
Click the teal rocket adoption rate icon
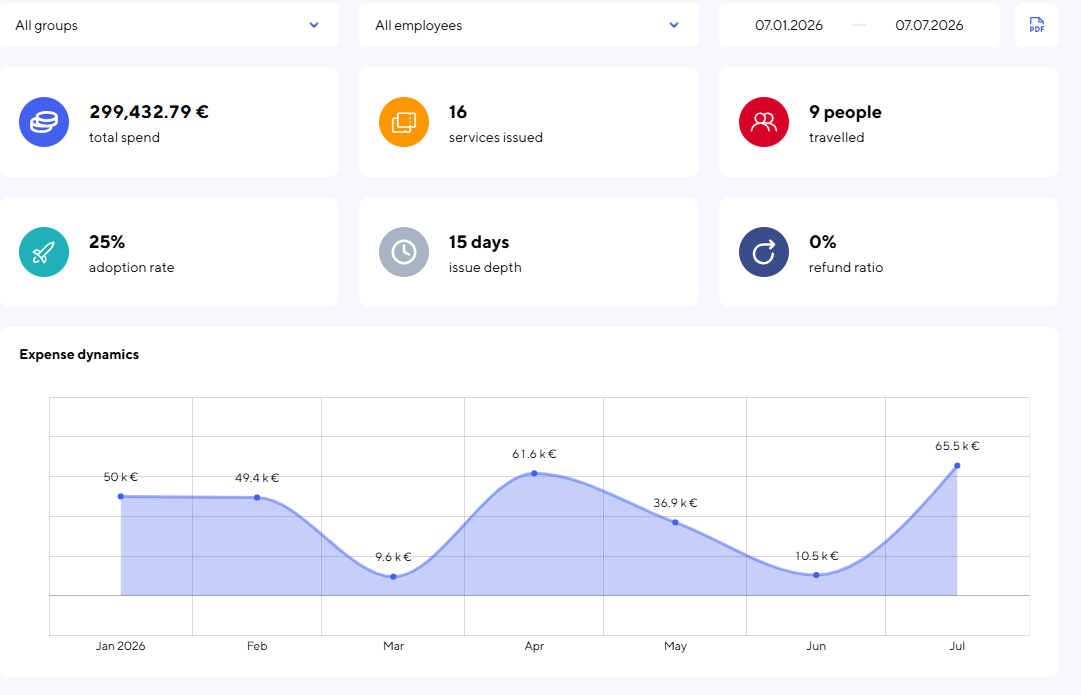[x=44, y=252]
